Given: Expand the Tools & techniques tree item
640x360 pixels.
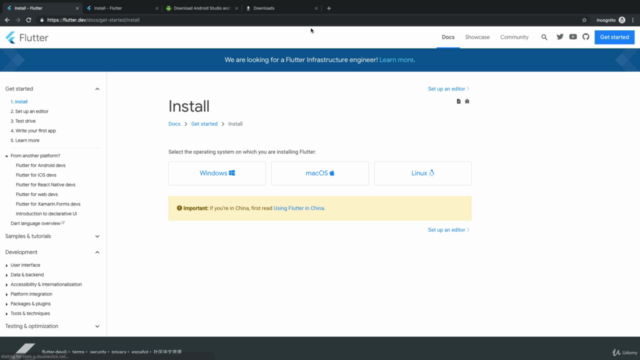Looking at the screenshot, I should coord(7,314).
